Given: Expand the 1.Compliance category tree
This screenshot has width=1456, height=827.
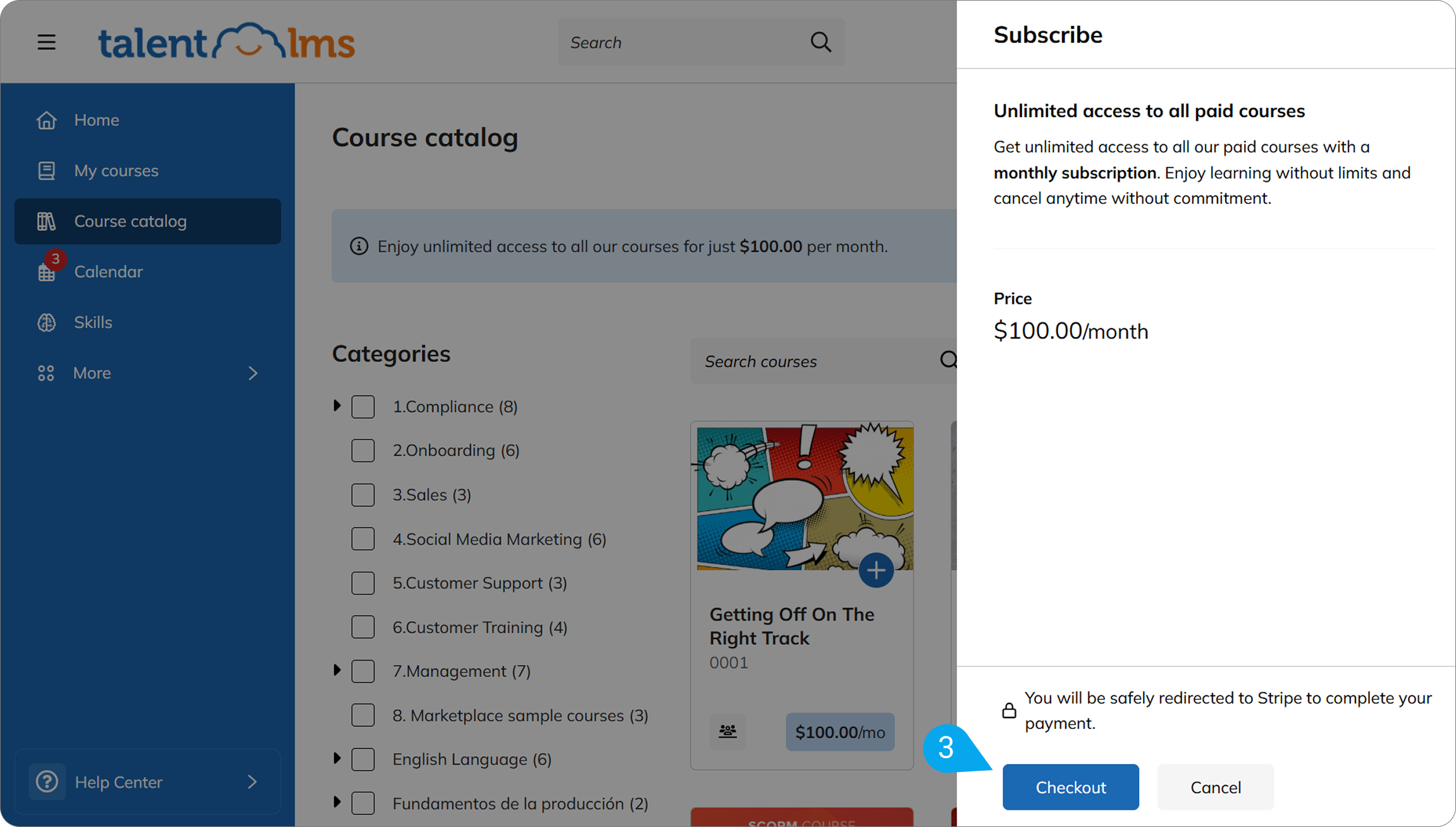Looking at the screenshot, I should pos(337,406).
